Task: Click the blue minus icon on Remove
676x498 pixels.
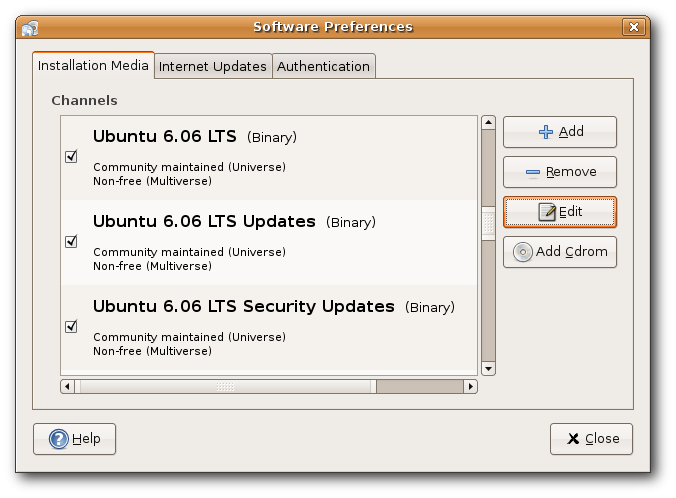Action: coord(533,172)
